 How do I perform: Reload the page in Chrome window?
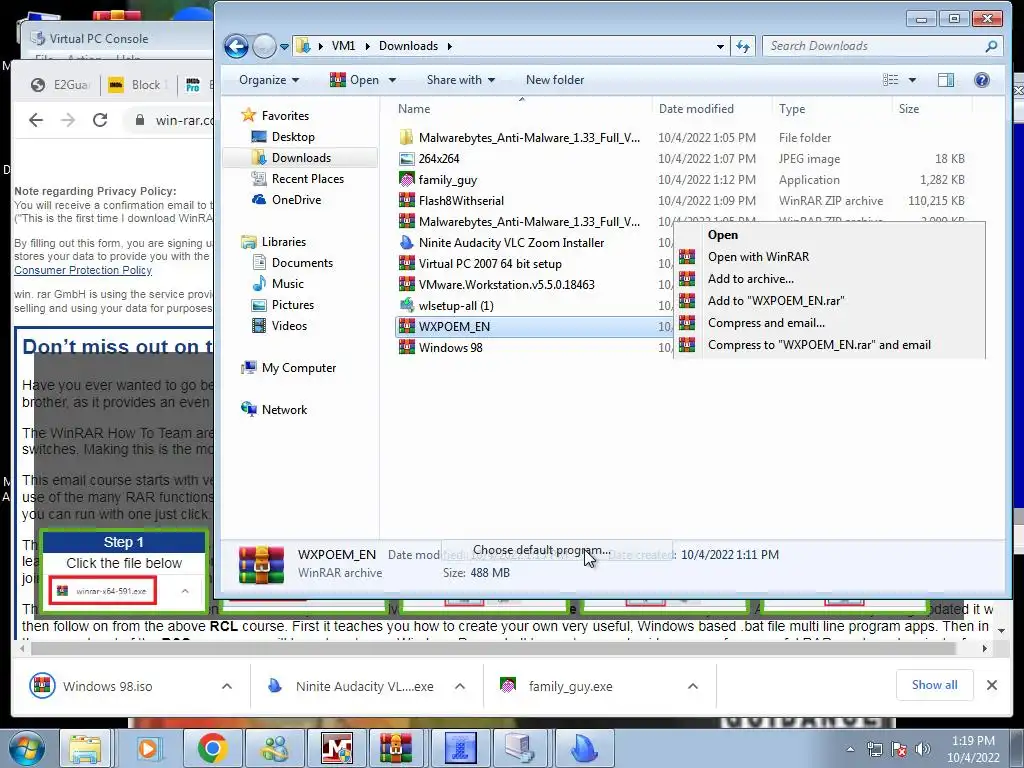(x=100, y=120)
